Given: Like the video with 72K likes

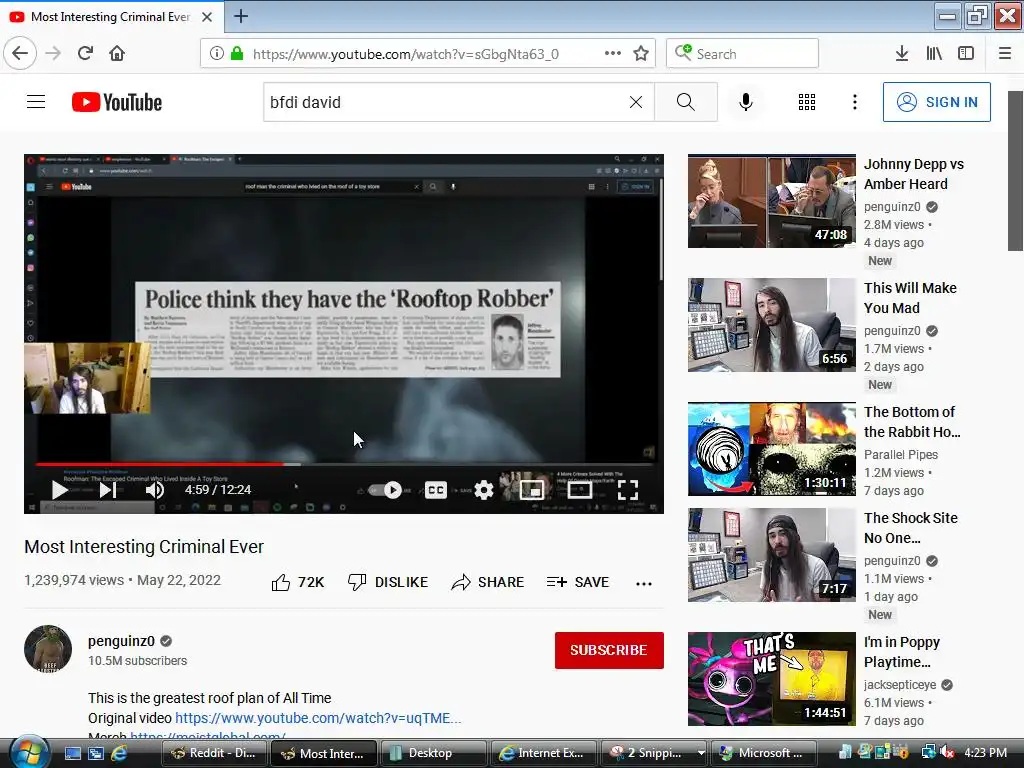Looking at the screenshot, I should (x=298, y=582).
